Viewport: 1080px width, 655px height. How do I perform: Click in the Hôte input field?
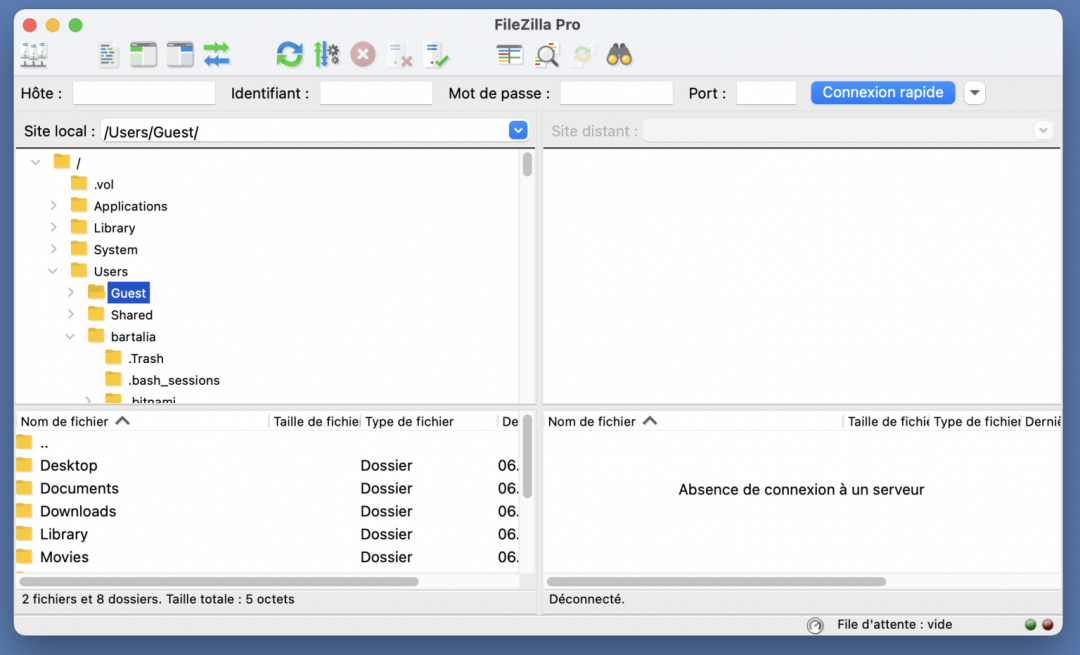pos(144,93)
